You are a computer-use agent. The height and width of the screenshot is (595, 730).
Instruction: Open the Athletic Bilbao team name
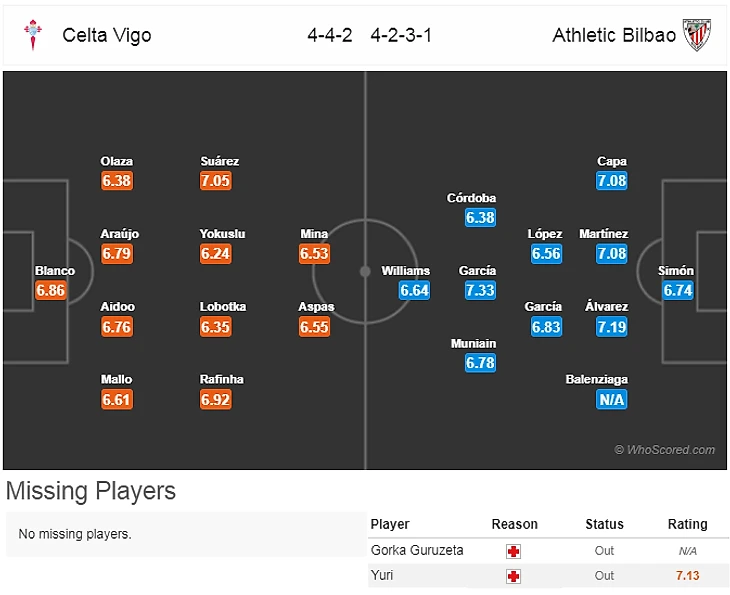point(613,36)
